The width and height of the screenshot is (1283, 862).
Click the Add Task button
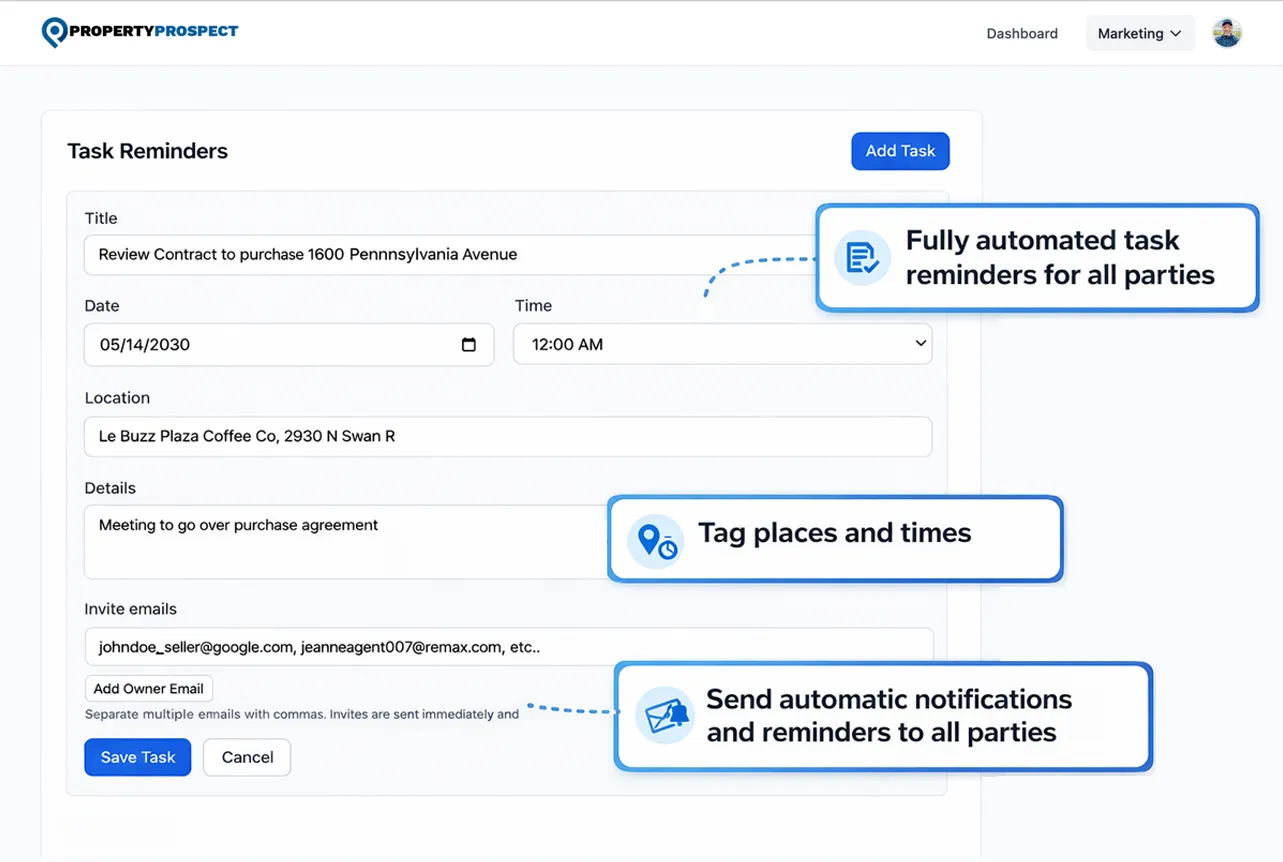tap(899, 150)
